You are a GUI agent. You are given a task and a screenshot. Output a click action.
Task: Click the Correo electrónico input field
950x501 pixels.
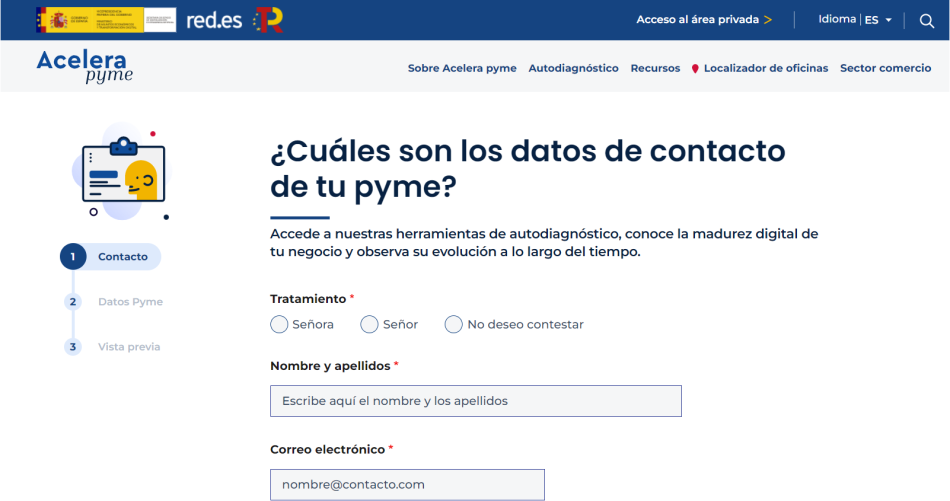tap(407, 484)
